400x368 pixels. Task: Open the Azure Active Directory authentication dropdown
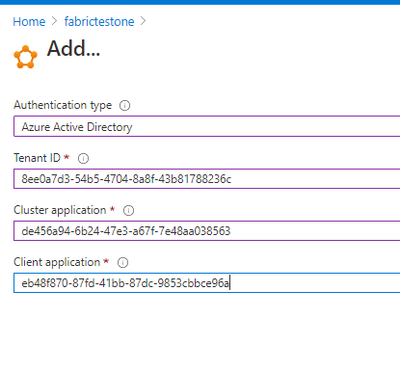(207, 126)
